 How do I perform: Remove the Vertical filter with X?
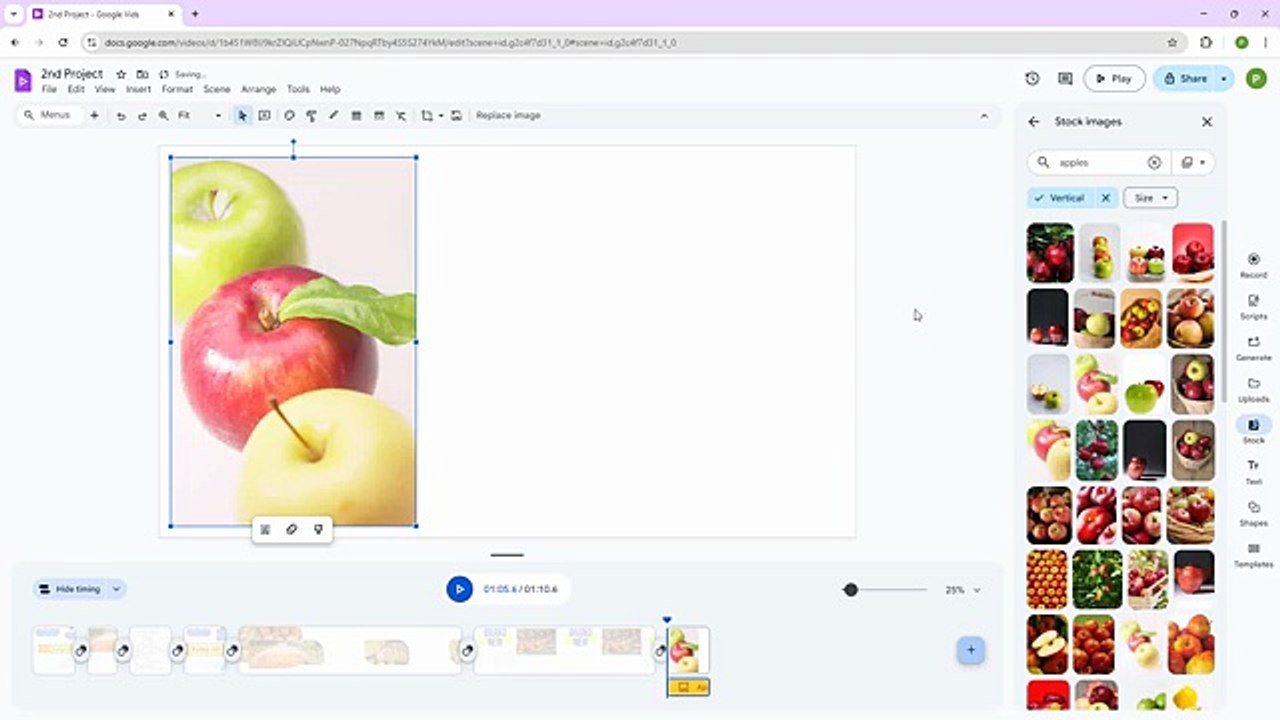point(1106,198)
